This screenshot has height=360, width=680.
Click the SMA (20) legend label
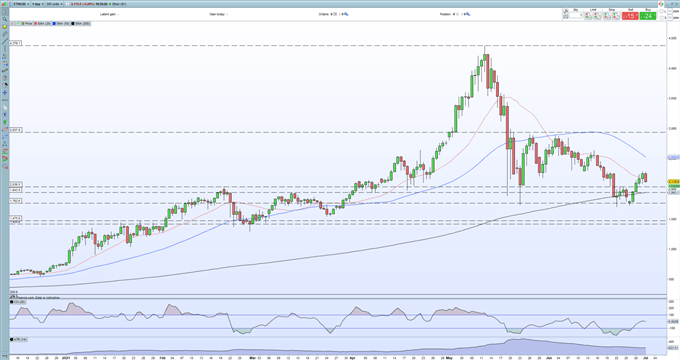(x=44, y=23)
